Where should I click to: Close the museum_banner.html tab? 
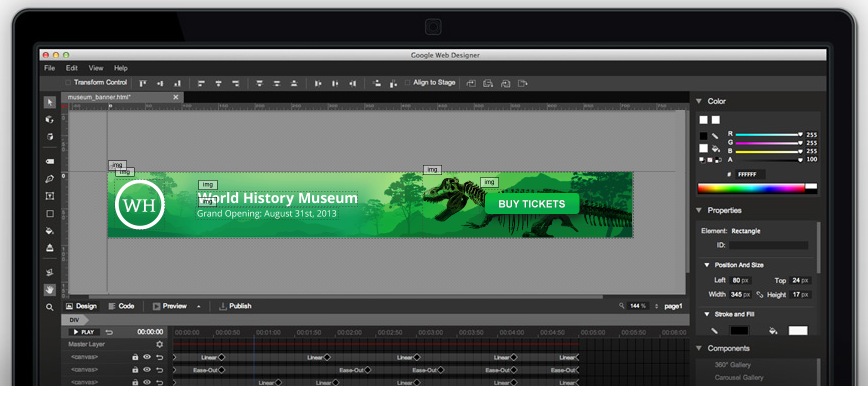(x=176, y=97)
